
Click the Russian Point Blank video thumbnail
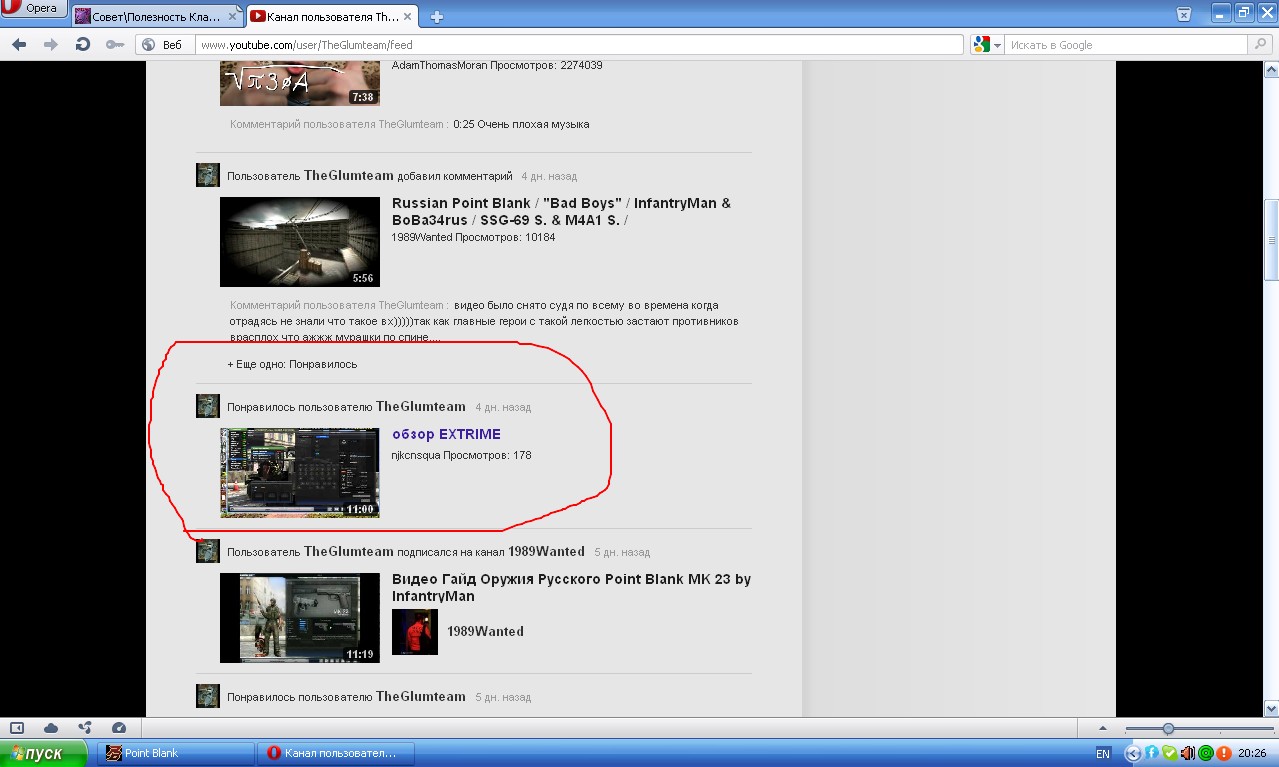tap(299, 241)
